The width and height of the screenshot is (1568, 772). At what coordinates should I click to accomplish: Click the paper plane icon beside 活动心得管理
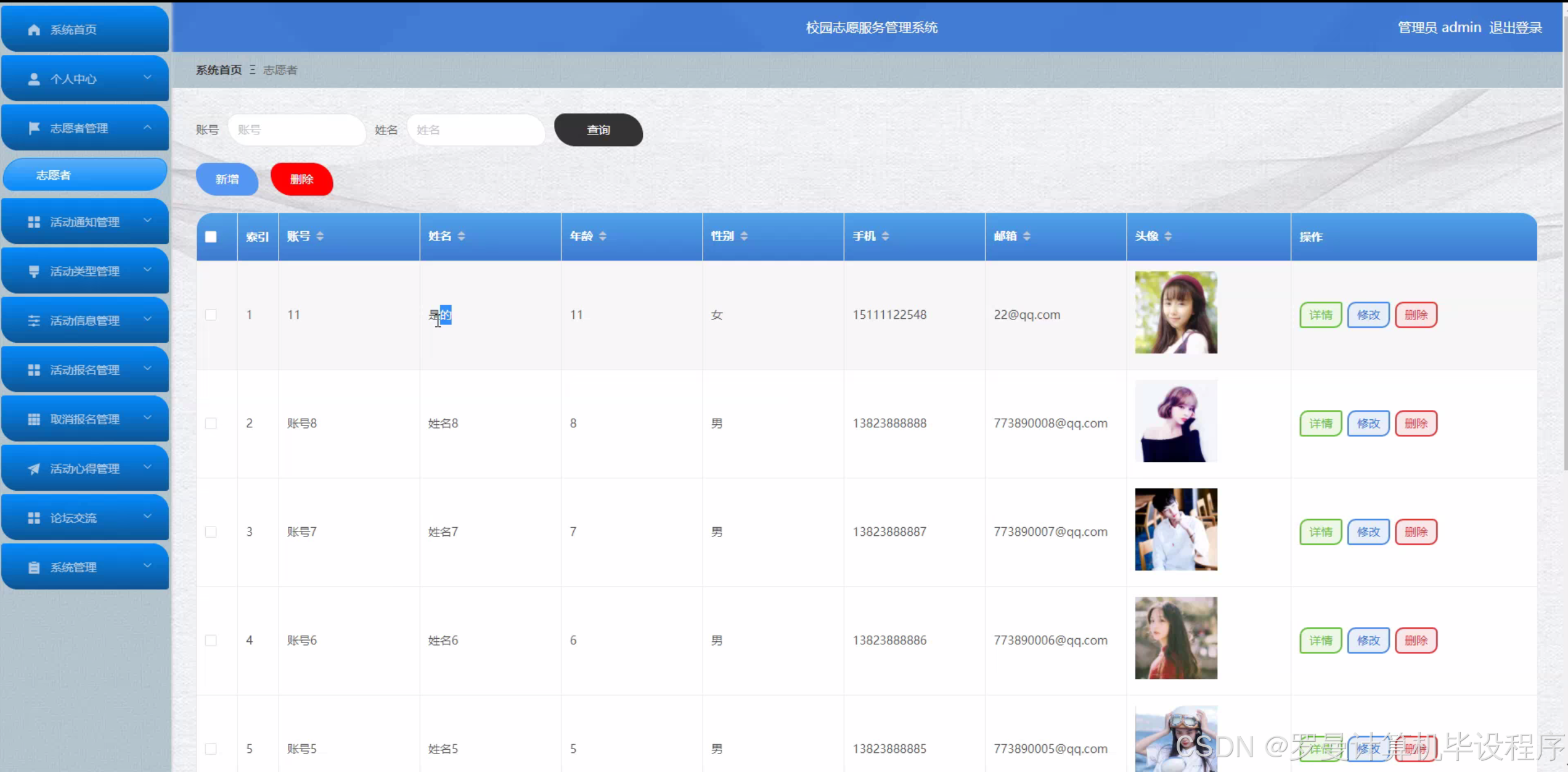tap(34, 469)
